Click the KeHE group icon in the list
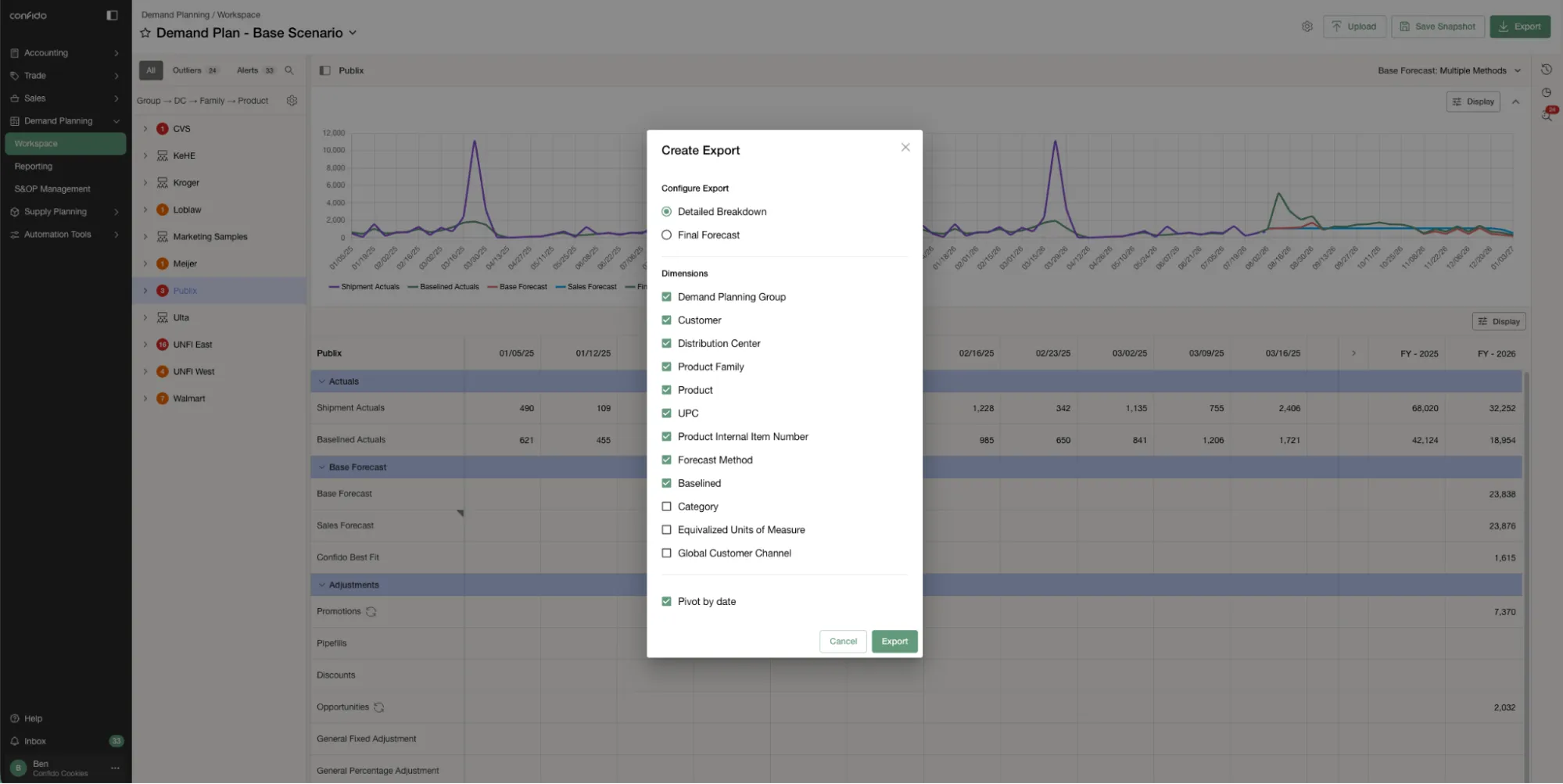The width and height of the screenshot is (1563, 784). click(x=163, y=156)
